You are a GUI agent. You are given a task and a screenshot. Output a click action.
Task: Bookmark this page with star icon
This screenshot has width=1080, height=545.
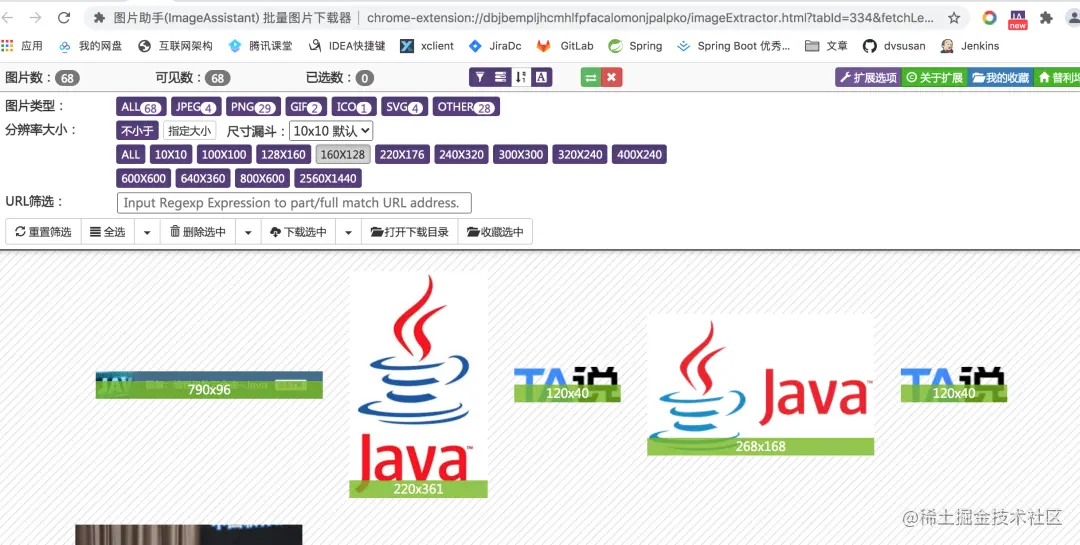954,18
